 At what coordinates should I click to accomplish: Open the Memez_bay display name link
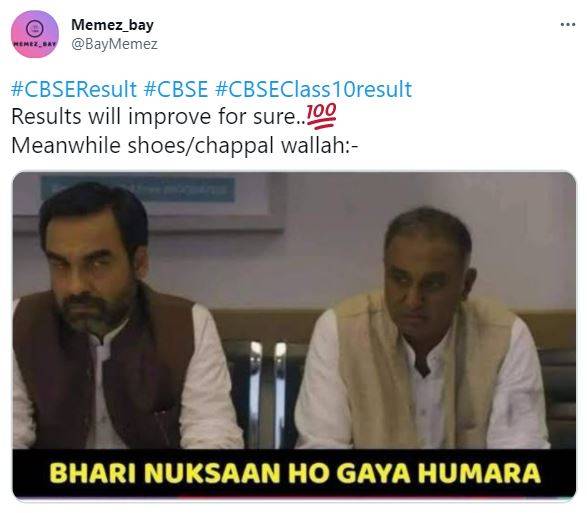click(112, 25)
